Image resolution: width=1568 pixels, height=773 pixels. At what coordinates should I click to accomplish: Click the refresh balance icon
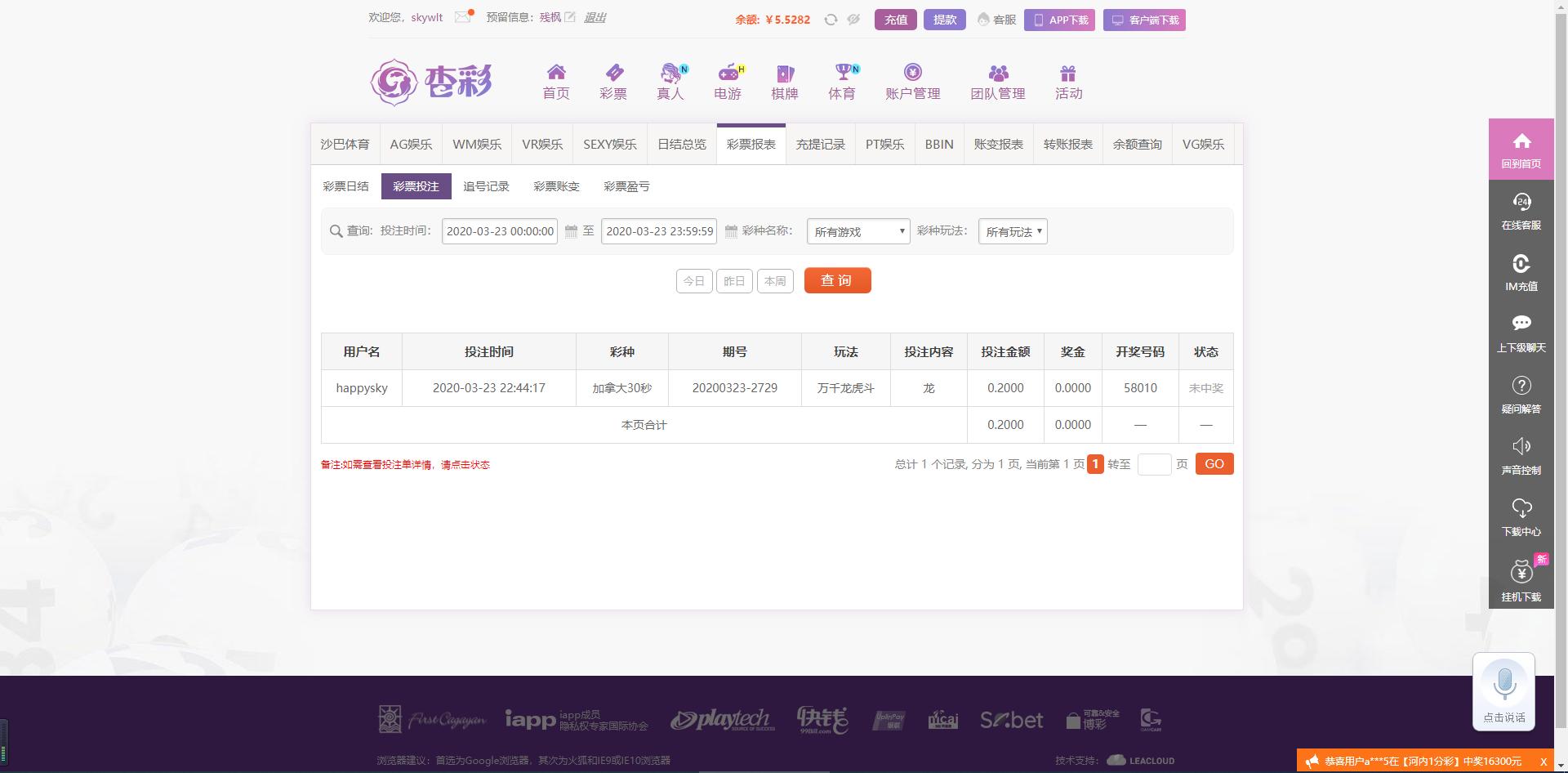[x=831, y=20]
